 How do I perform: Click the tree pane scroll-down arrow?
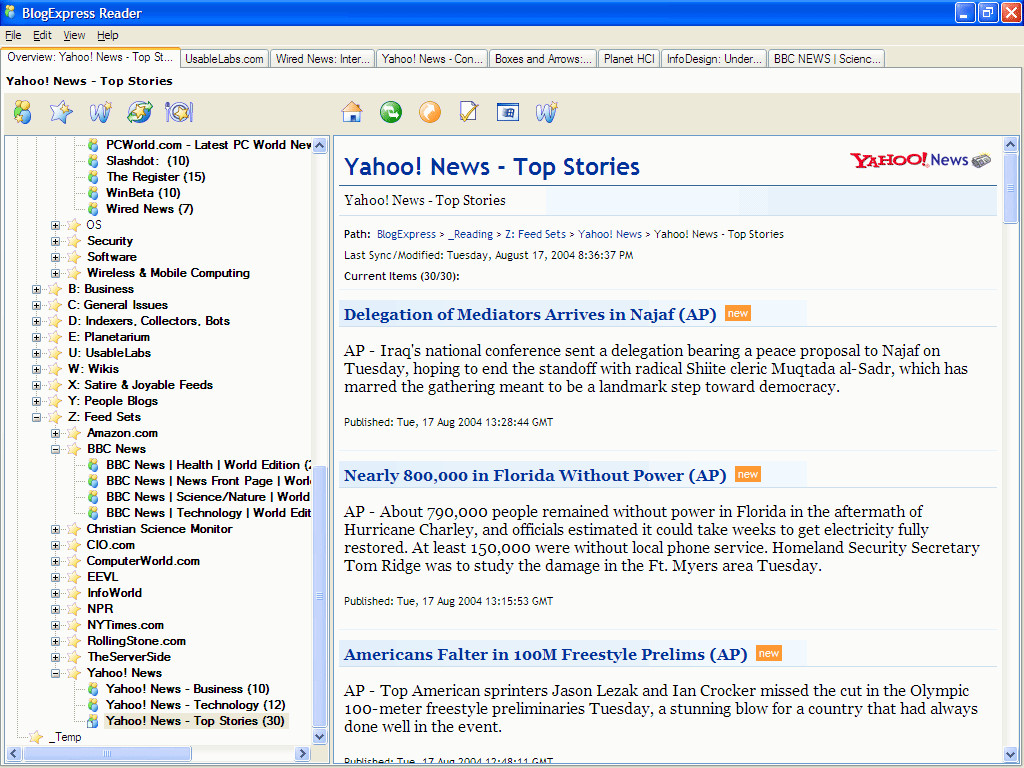(319, 737)
